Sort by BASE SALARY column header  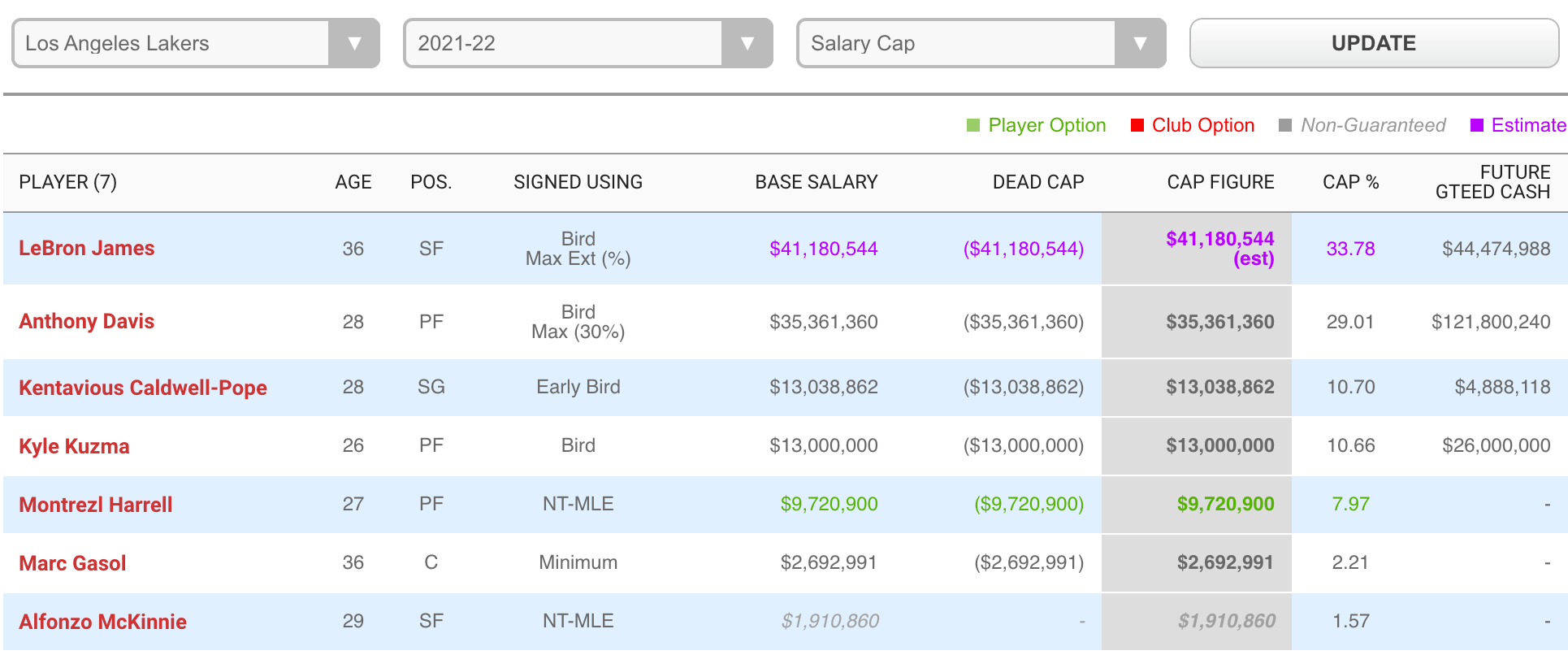(816, 182)
